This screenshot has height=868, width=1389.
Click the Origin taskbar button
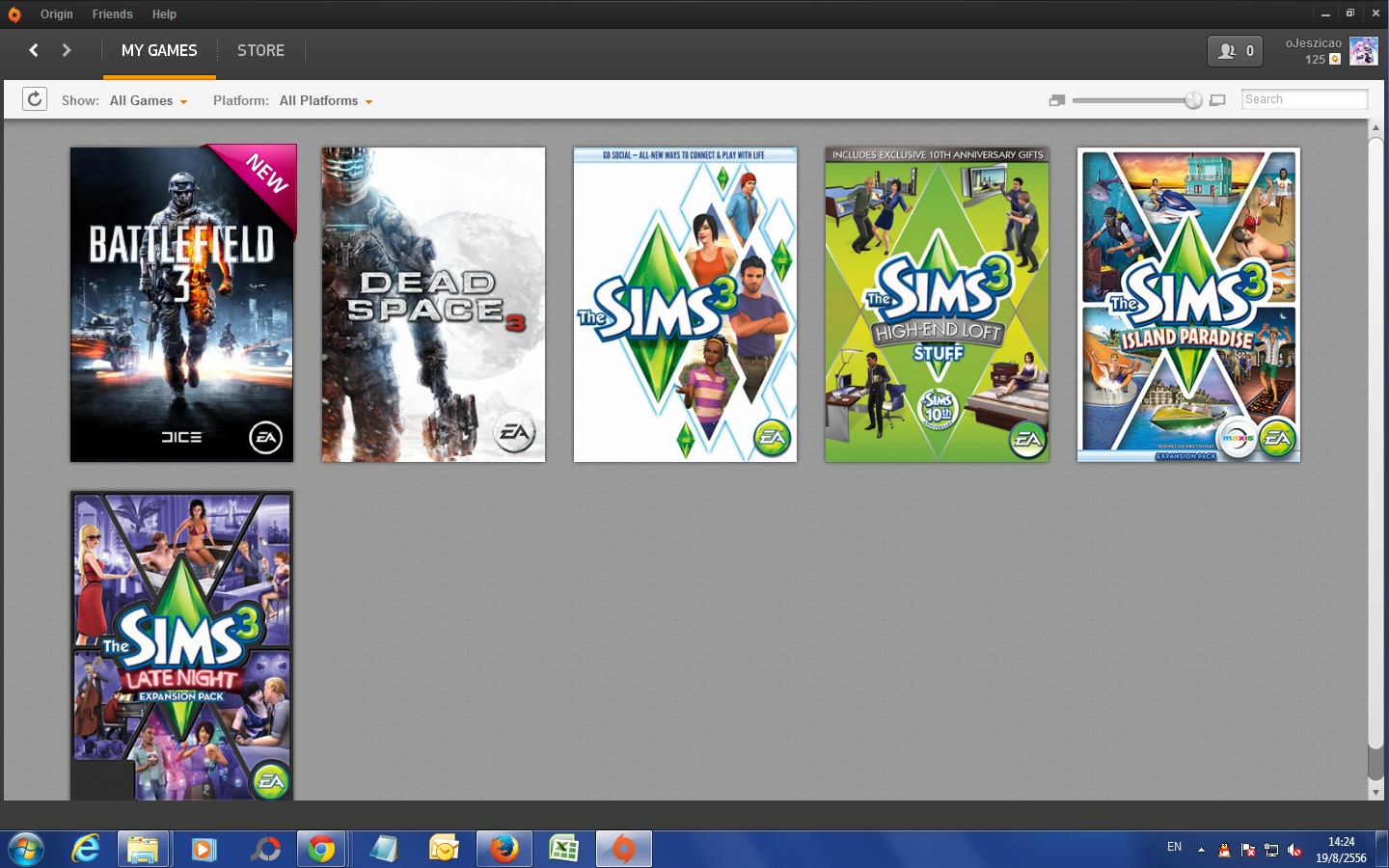624,850
